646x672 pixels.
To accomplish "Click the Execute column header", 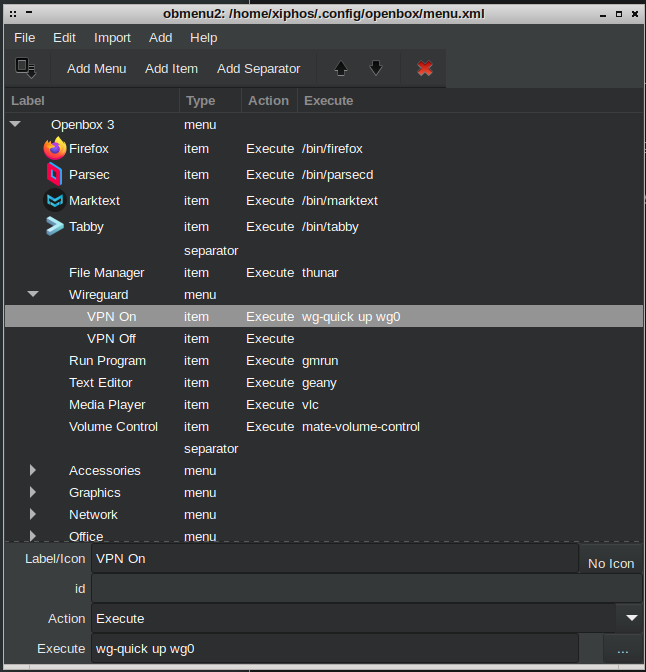I will [470, 101].
